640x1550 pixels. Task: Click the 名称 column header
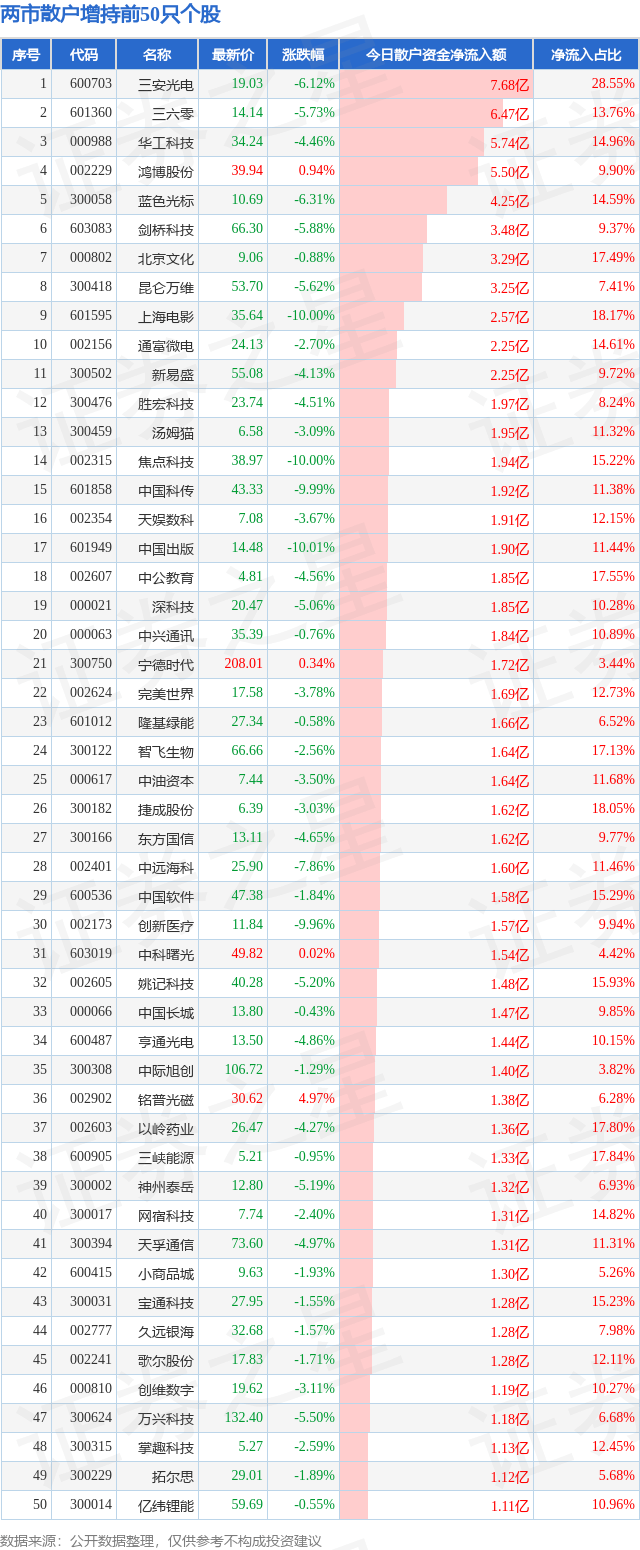pos(157,55)
